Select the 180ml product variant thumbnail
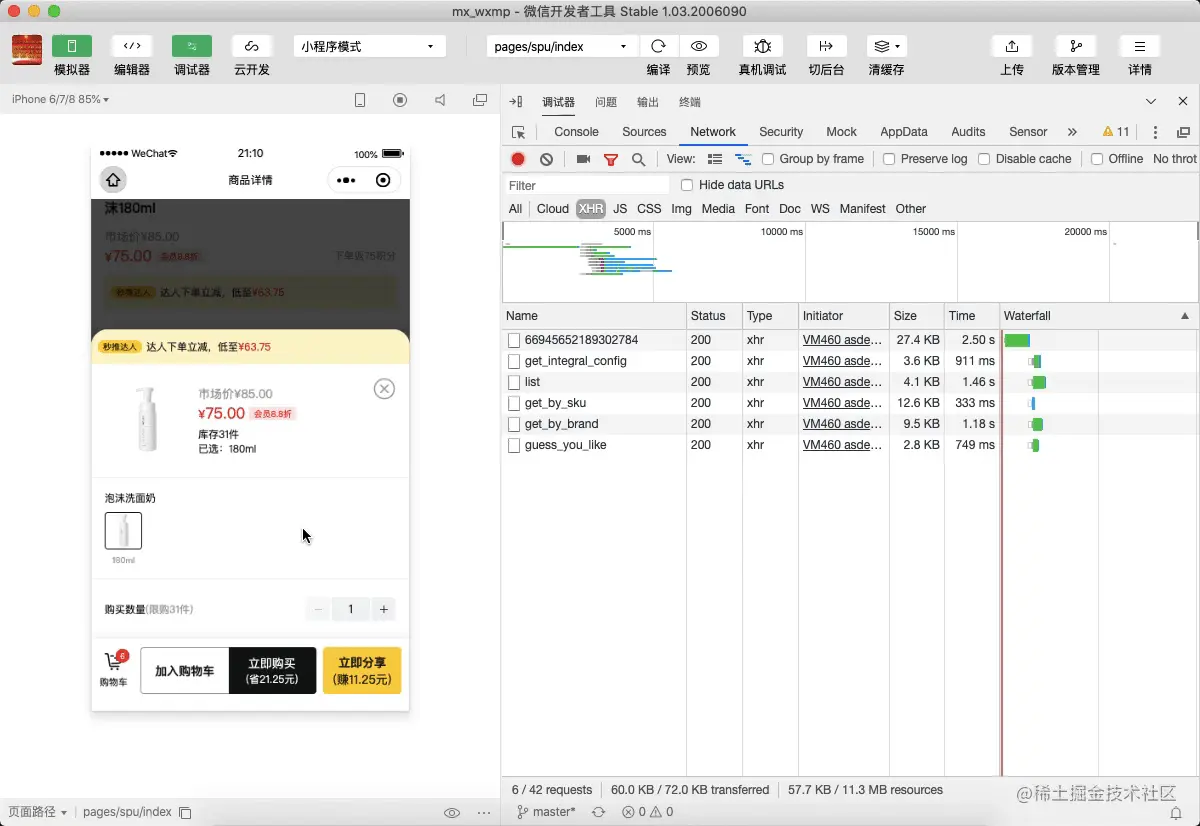This screenshot has width=1200, height=826. pyautogui.click(x=123, y=531)
